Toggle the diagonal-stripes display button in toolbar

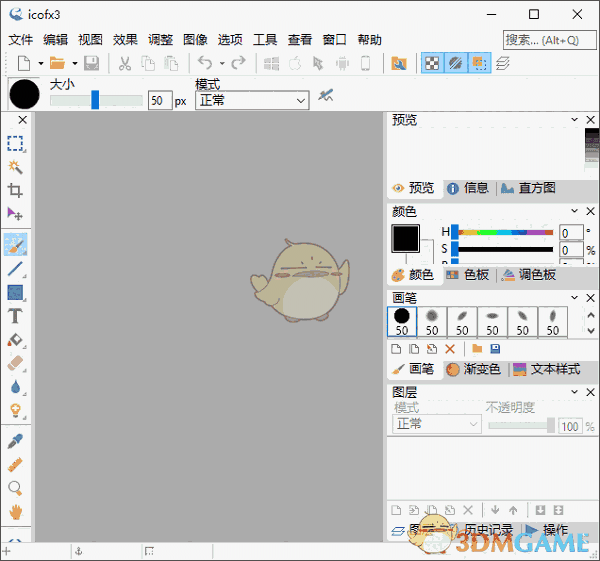455,63
